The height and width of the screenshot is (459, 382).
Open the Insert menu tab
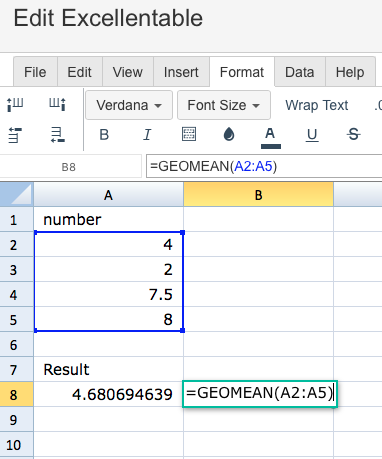click(x=181, y=72)
